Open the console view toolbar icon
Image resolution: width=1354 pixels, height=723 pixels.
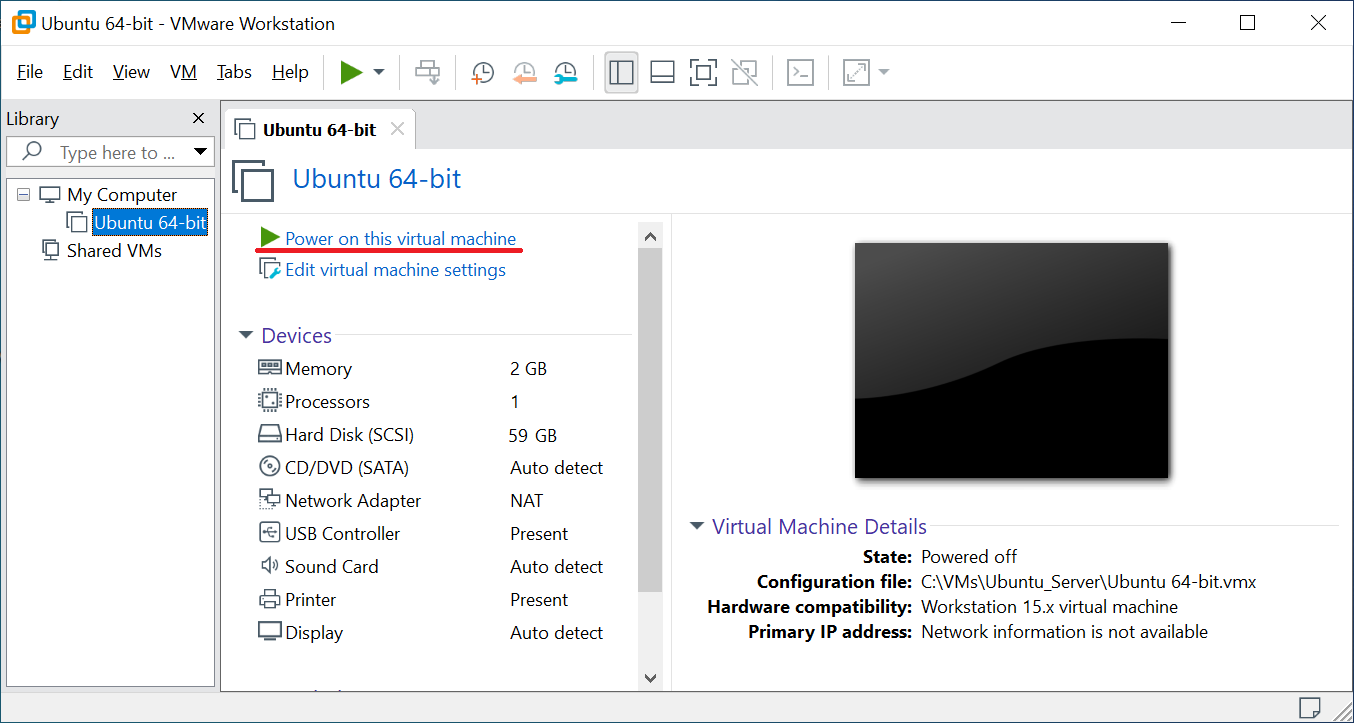[800, 72]
